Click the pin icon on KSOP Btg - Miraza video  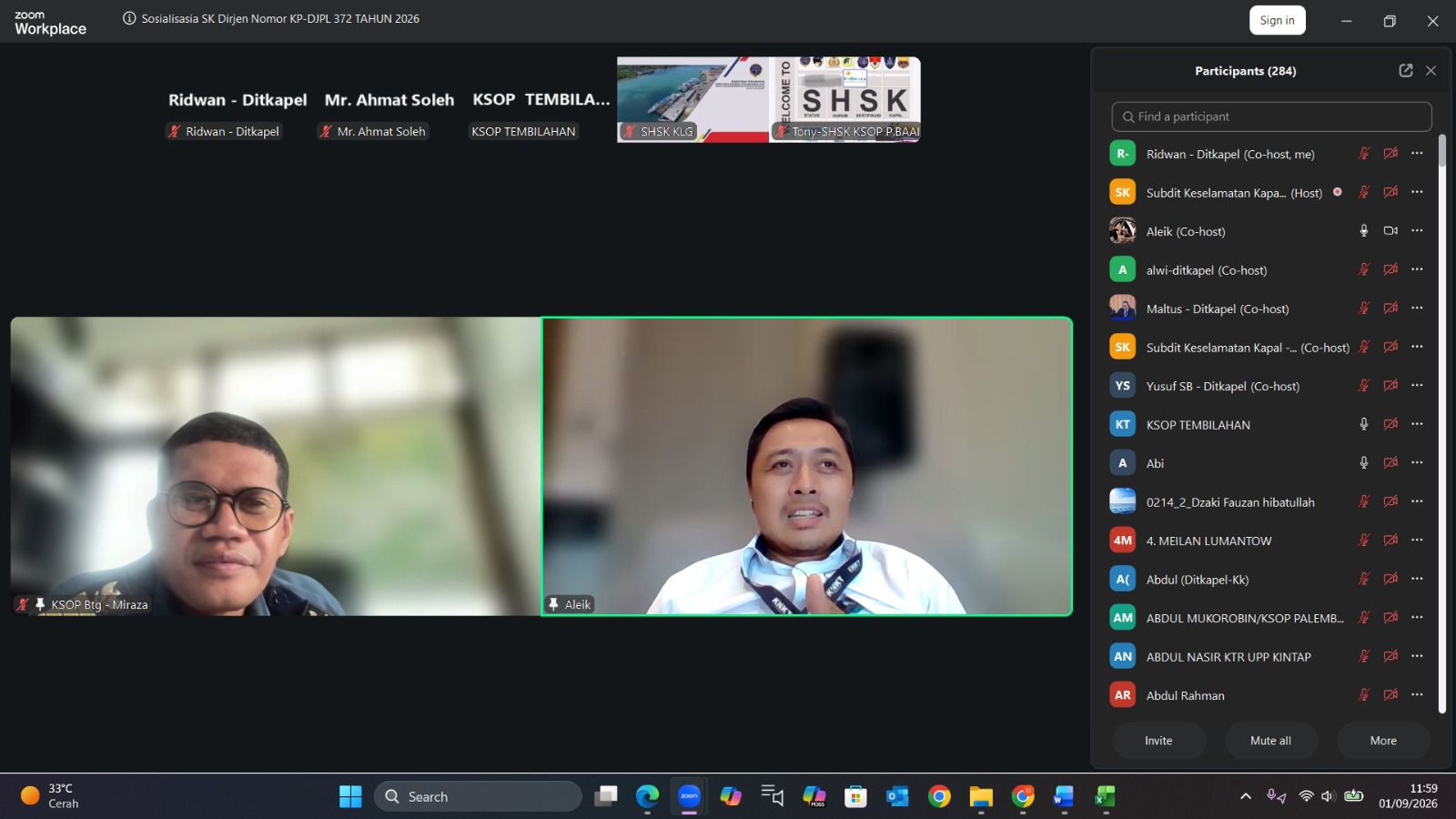coord(40,604)
